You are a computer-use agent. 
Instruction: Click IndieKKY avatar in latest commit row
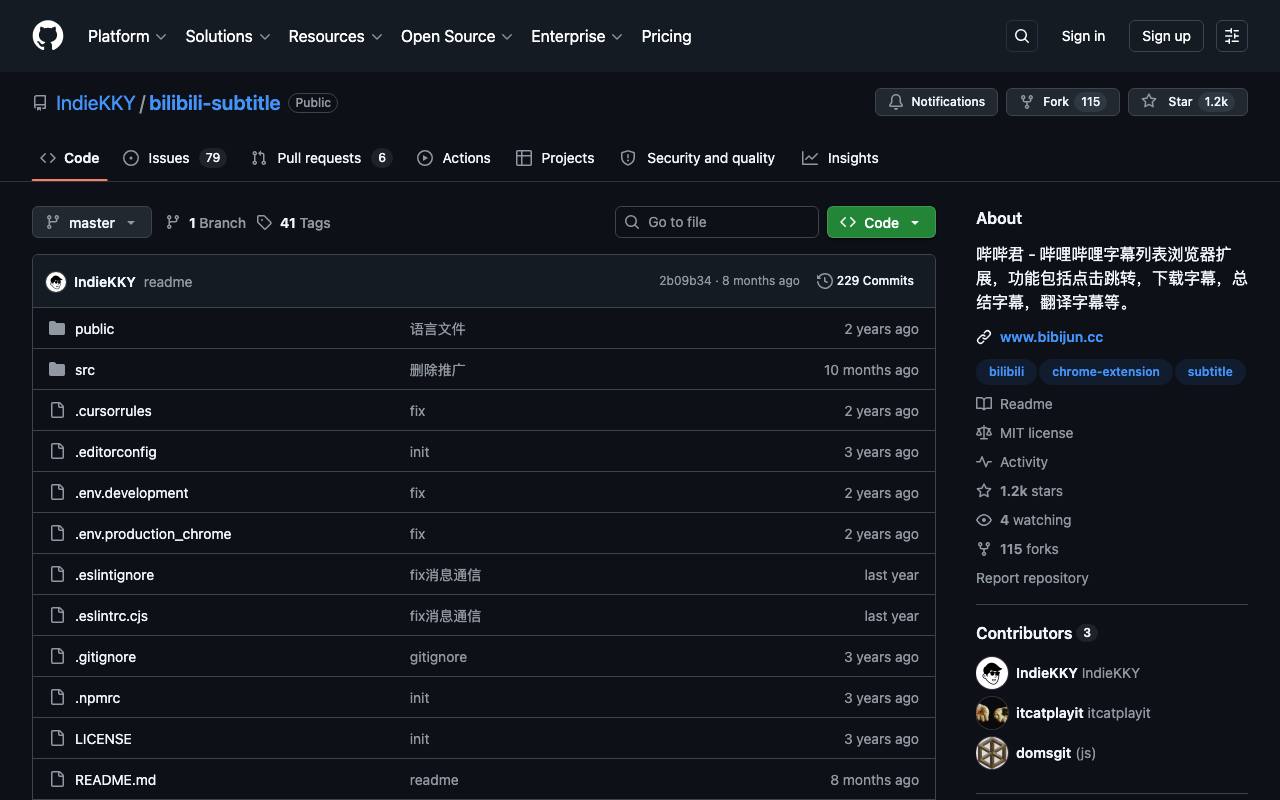pyautogui.click(x=56, y=282)
